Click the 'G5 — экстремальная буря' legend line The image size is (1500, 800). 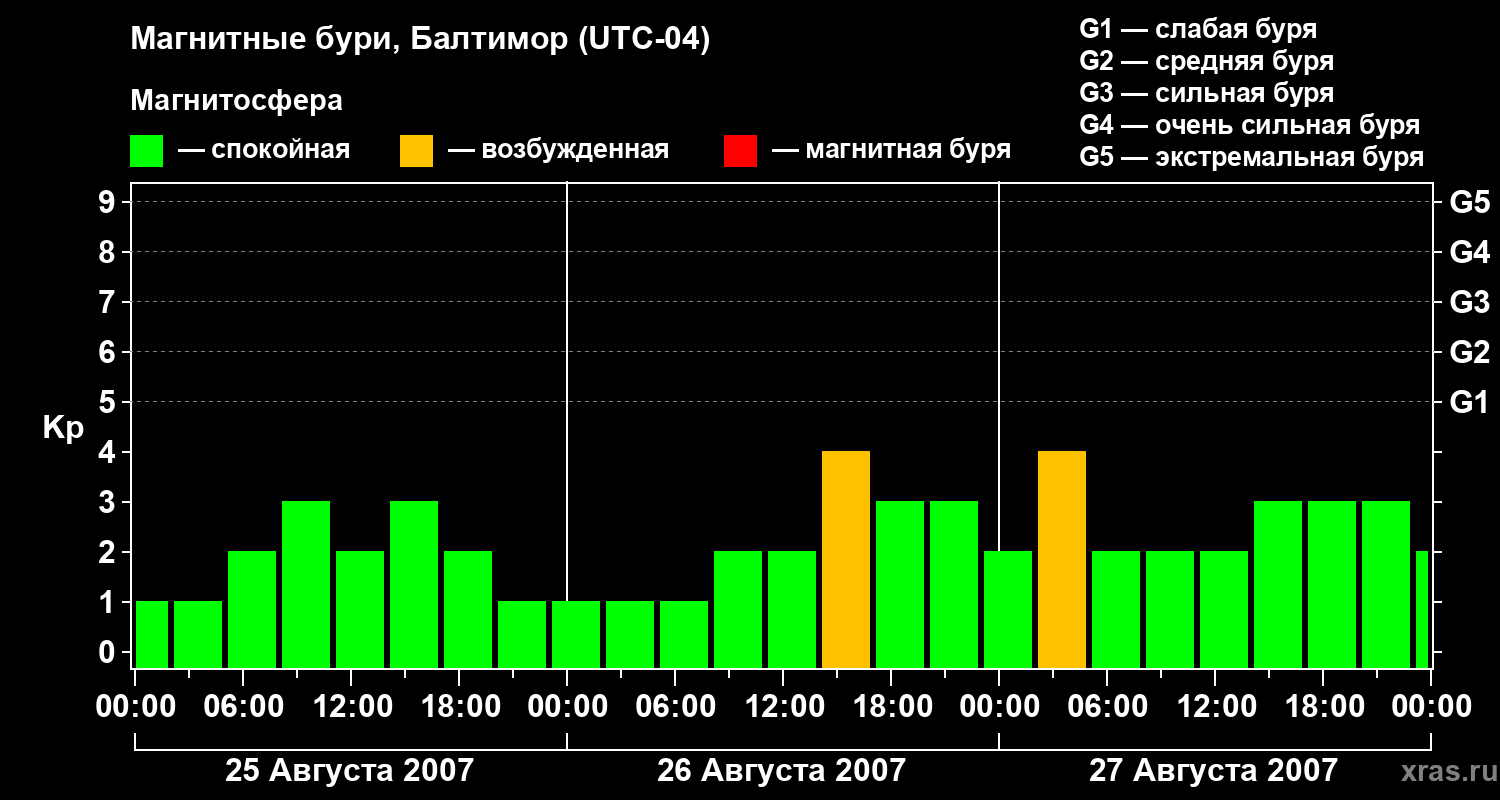point(1251,157)
